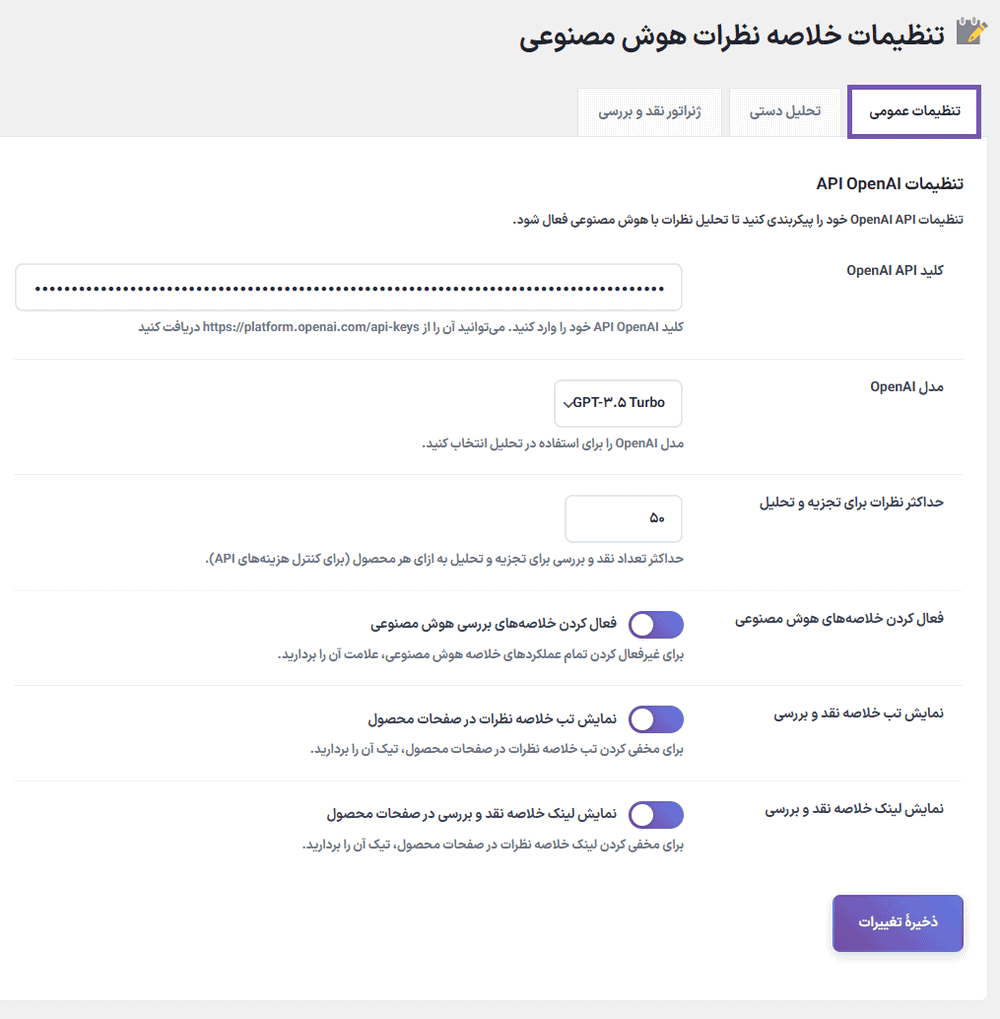Click bold text "نمایش لینک خلاصه نقد و بررسی در صفحات محصول"
The image size is (1000, 1019).
pyautogui.click(x=471, y=813)
